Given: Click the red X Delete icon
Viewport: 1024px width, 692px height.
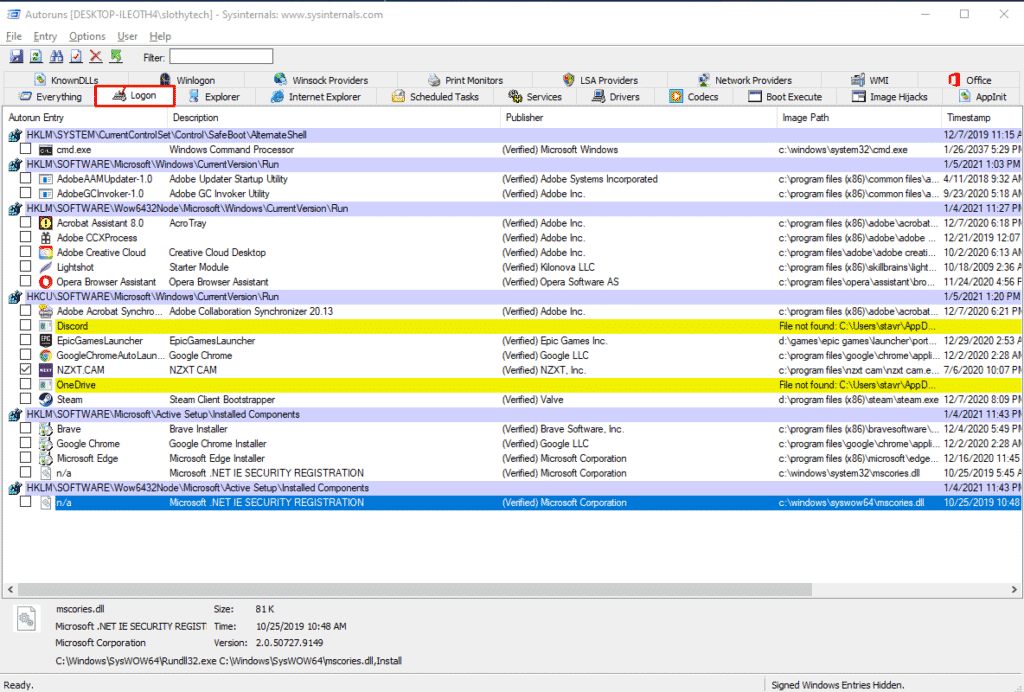Looking at the screenshot, I should coord(96,57).
